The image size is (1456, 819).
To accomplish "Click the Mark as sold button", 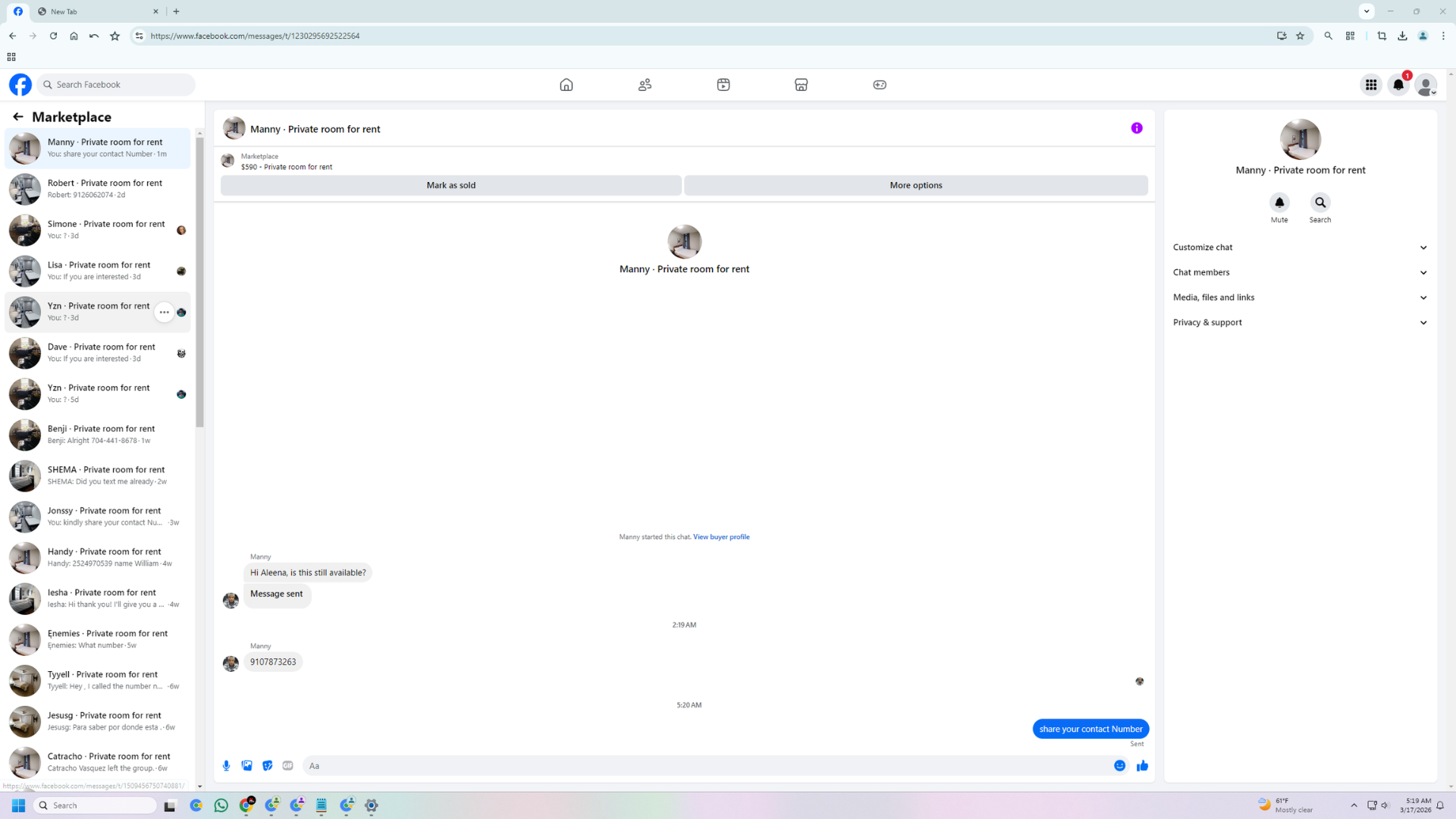I will [x=451, y=185].
